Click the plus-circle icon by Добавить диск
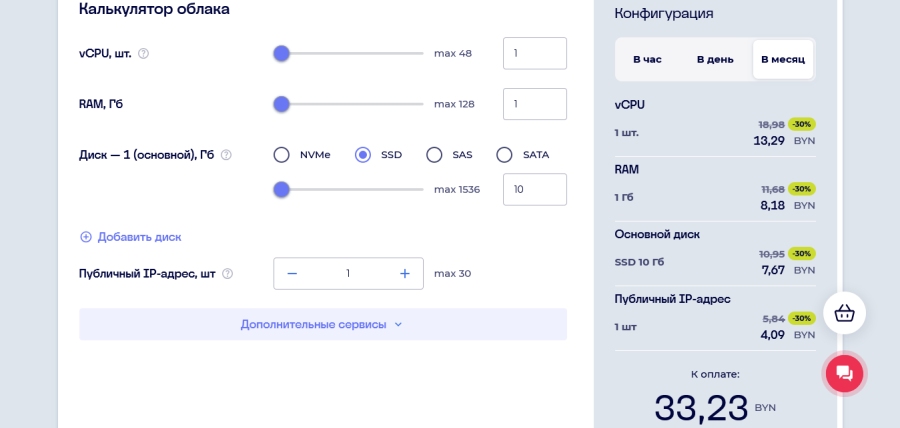 (x=86, y=237)
